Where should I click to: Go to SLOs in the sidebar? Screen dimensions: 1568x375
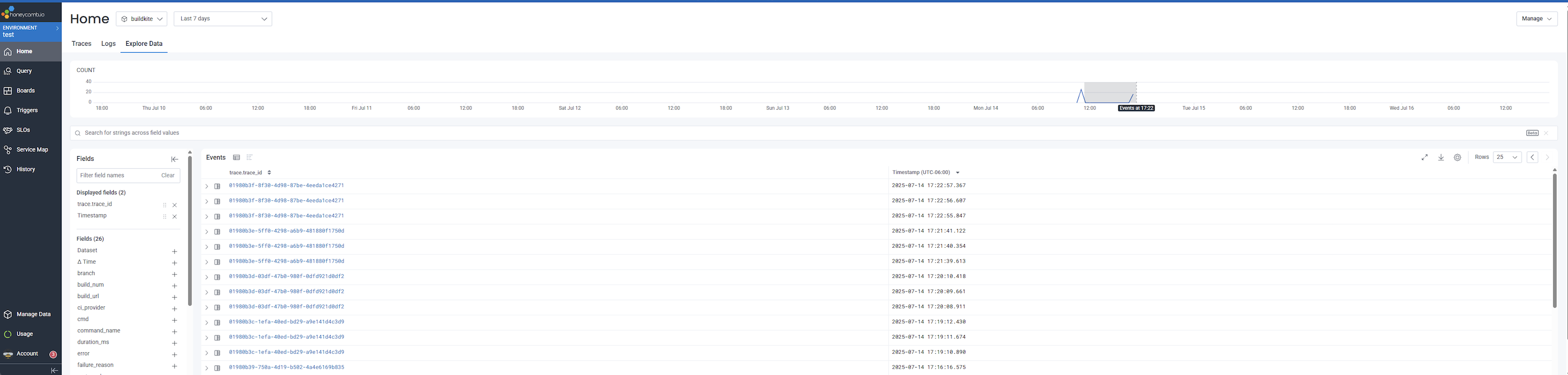(x=23, y=130)
